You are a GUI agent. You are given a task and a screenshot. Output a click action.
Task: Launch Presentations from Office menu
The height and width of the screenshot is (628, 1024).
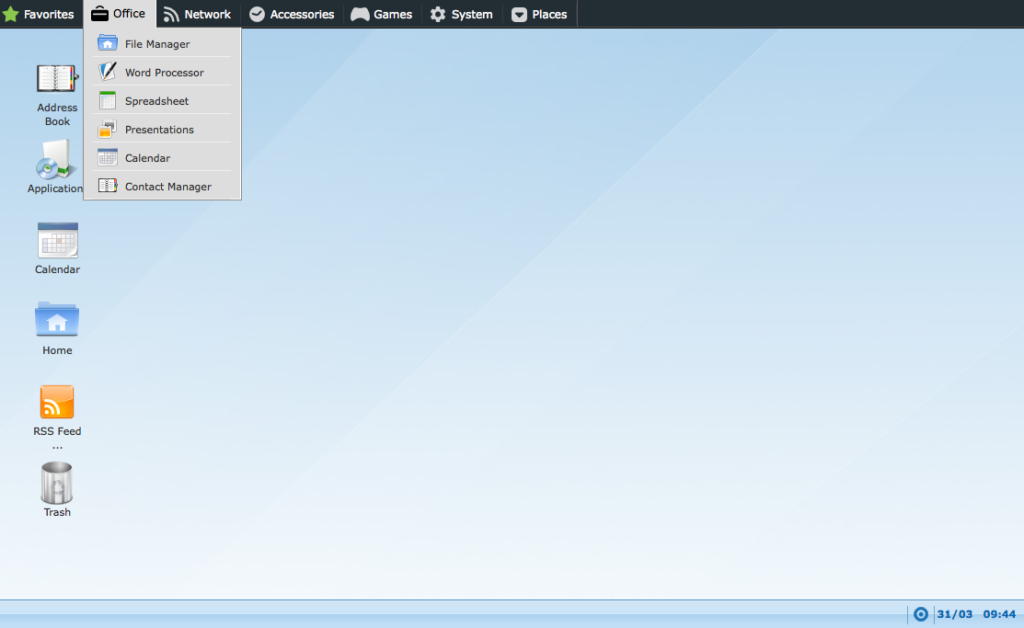point(163,129)
